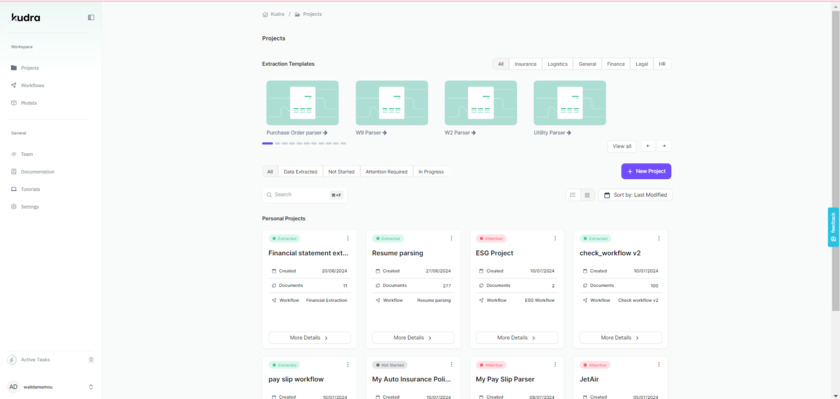Screen dimensions: 840x399
Task: Click More Details on Financial statement card
Action: coord(310,338)
